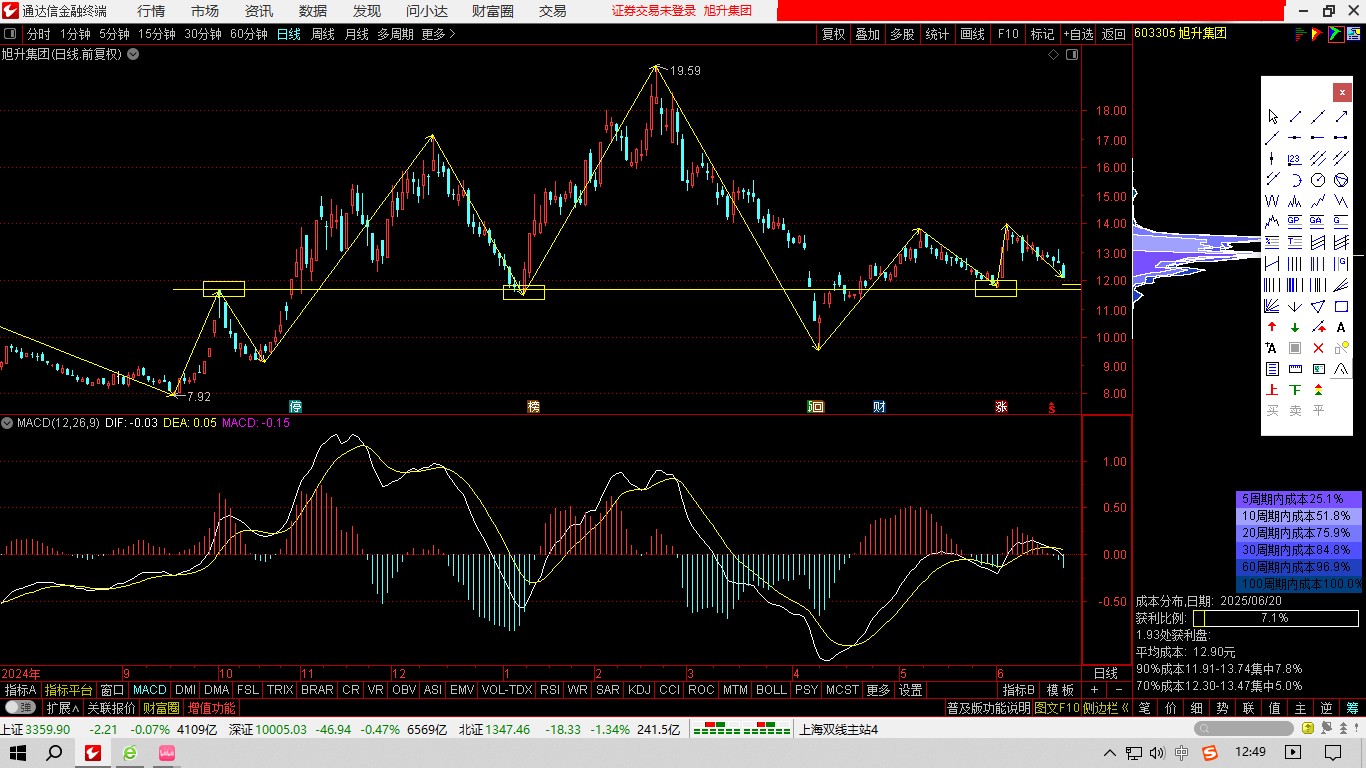Click the 财 event marker on the chart
The image size is (1366, 768).
pyautogui.click(x=879, y=407)
